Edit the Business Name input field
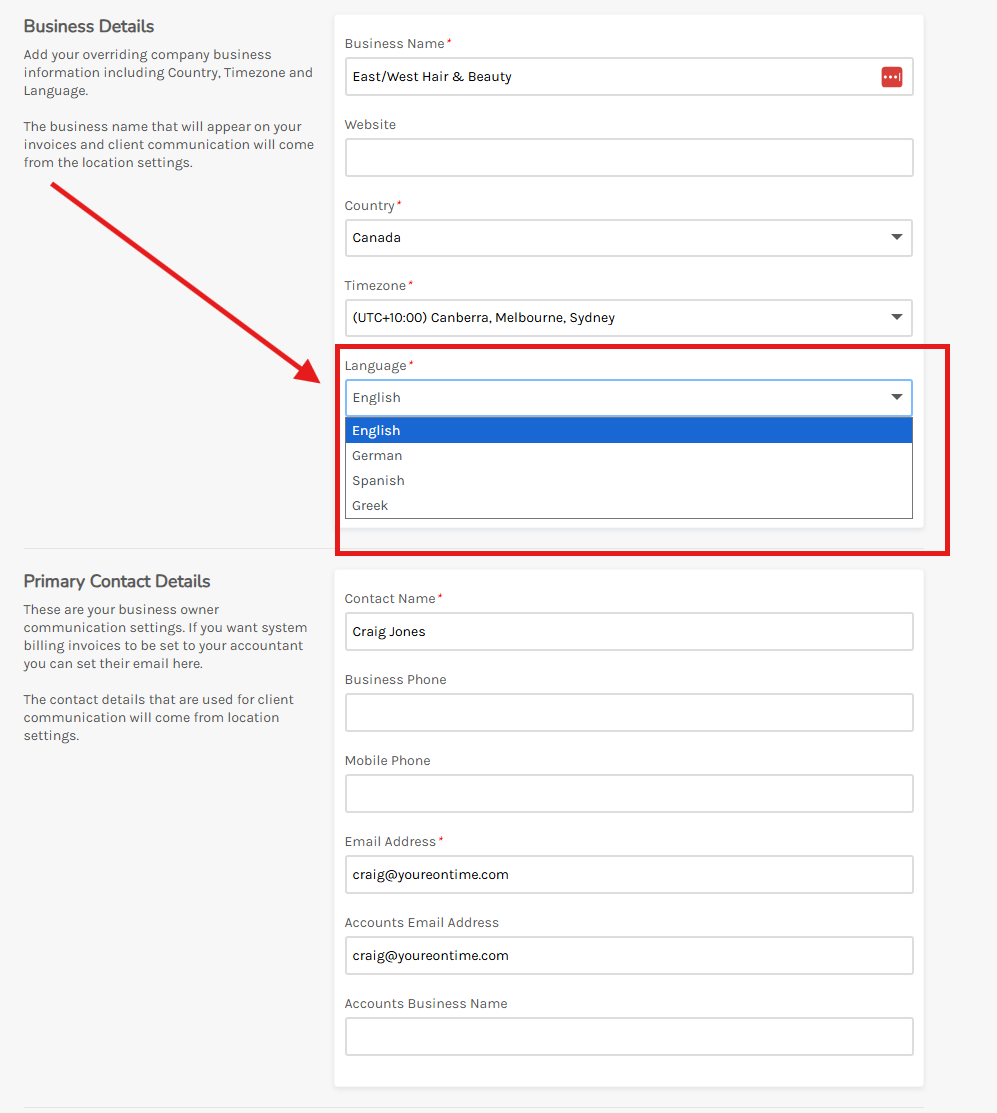This screenshot has height=1113, width=997. click(629, 77)
